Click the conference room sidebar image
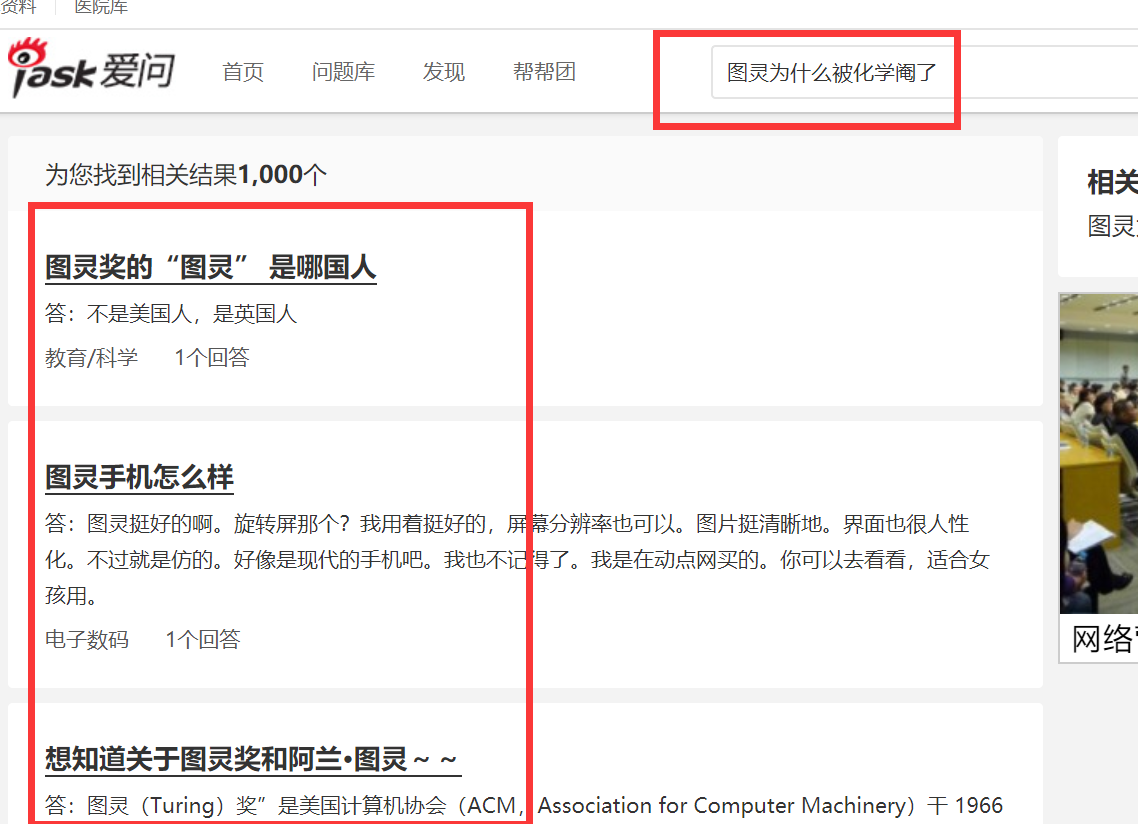 [x=1099, y=454]
